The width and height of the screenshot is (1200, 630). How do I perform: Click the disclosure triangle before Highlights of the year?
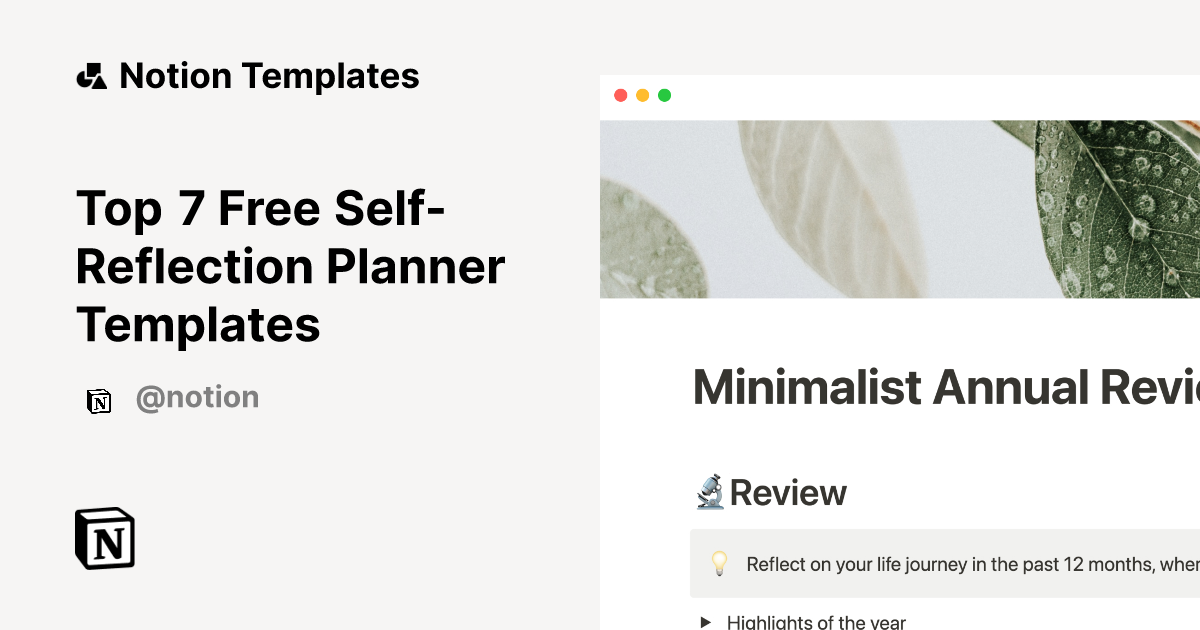[706, 622]
